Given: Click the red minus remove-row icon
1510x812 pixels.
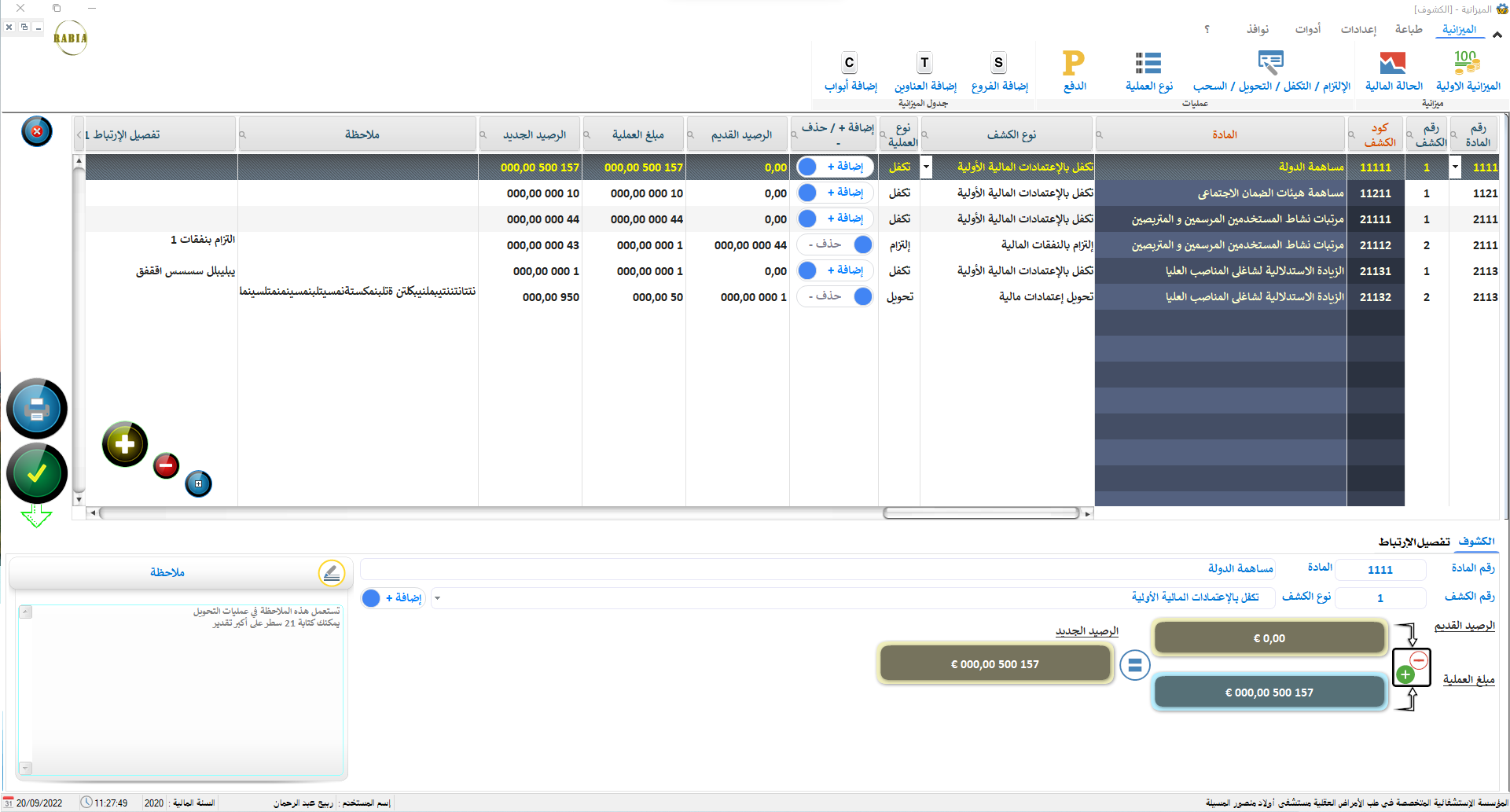Looking at the screenshot, I should (x=166, y=465).
